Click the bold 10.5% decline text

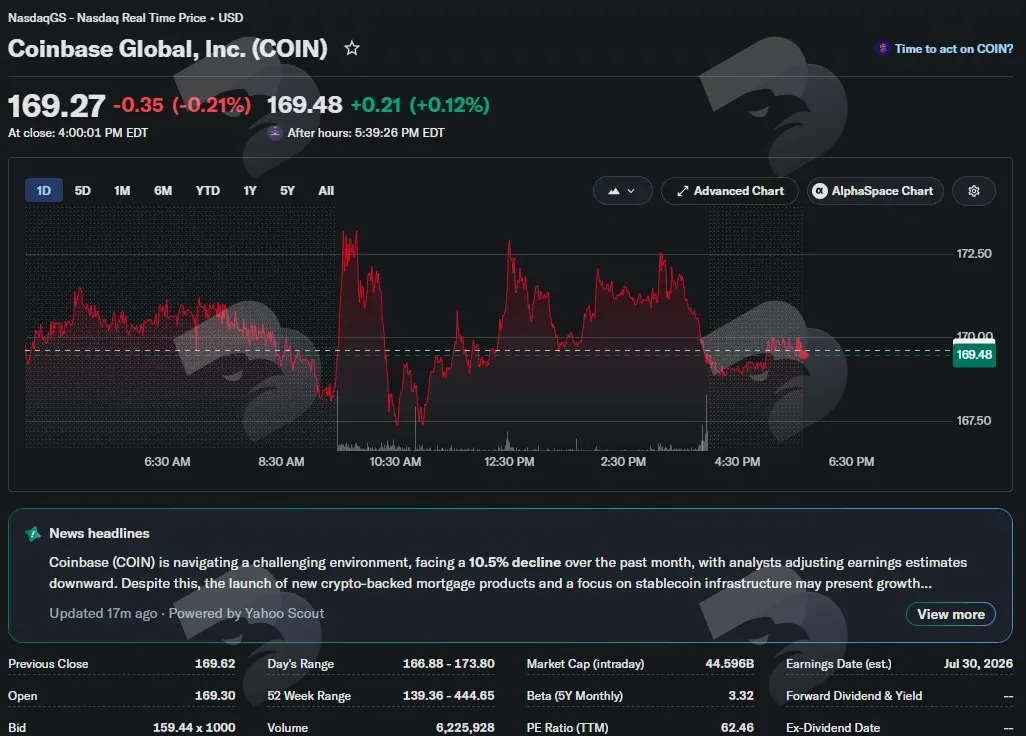pyautogui.click(x=514, y=563)
